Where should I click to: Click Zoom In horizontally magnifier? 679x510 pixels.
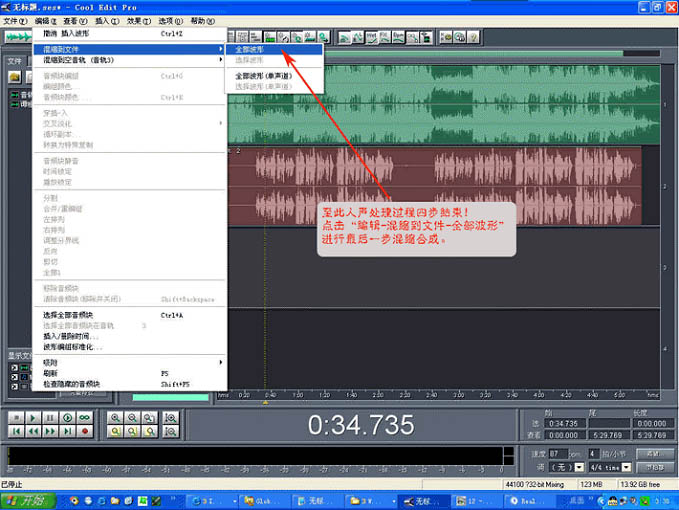115,418
